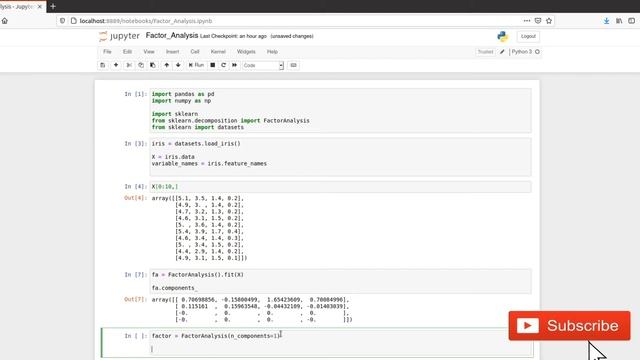Image resolution: width=640 pixels, height=360 pixels.
Task: Close the Jupyter browser tab
Action: pyautogui.click(x=40, y=7)
